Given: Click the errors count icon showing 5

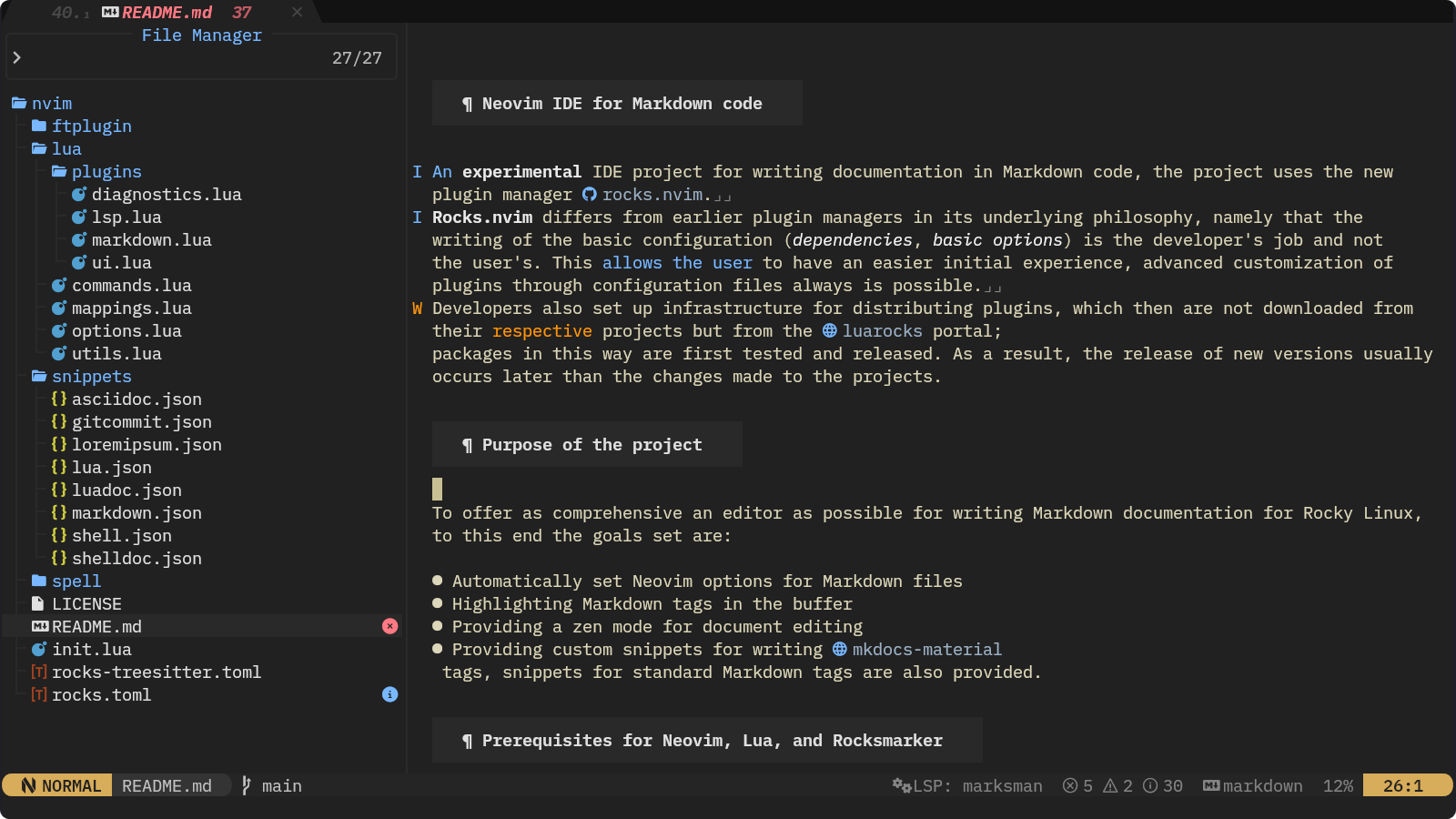Looking at the screenshot, I should [x=1070, y=785].
